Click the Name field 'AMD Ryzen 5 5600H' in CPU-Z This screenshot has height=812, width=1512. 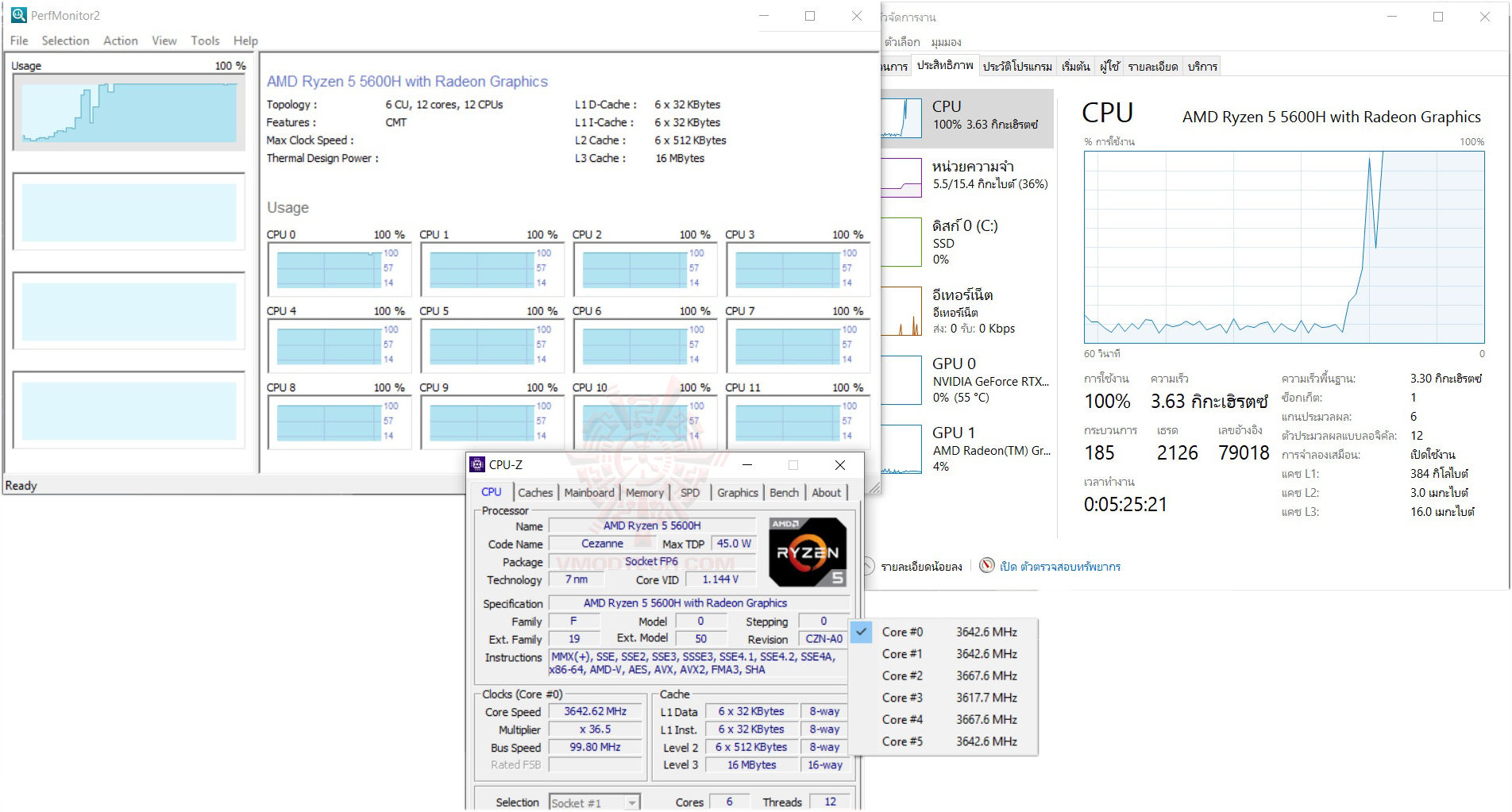pyautogui.click(x=652, y=525)
